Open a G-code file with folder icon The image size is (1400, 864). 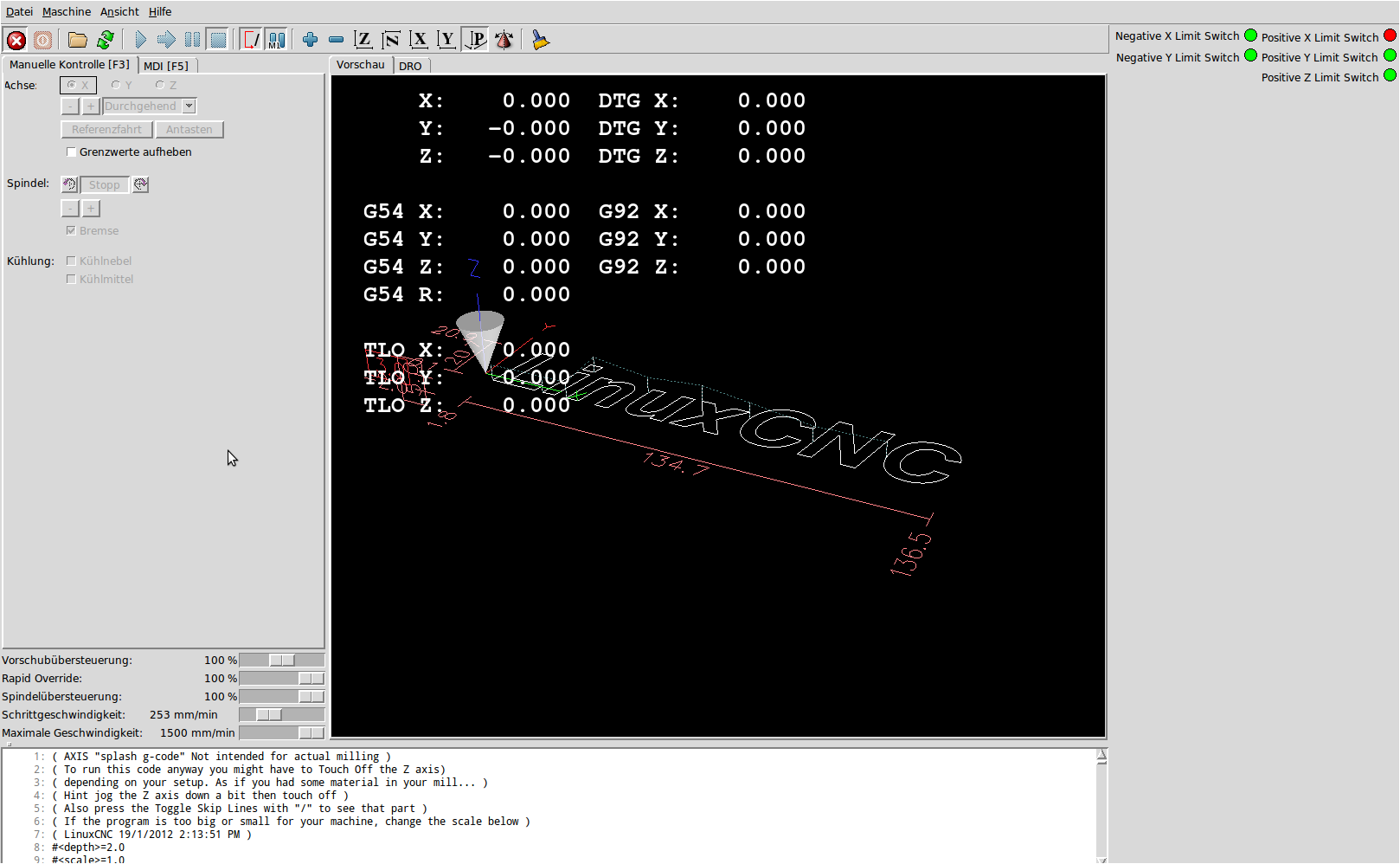coord(78,40)
